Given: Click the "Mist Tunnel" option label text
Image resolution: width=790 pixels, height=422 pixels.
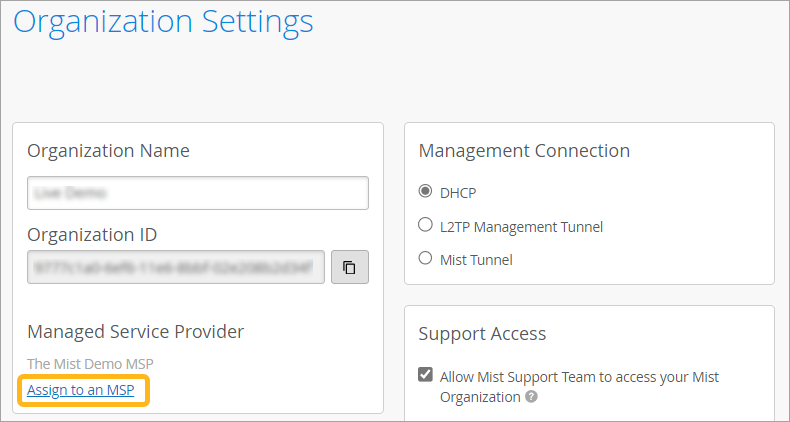Looking at the screenshot, I should click(476, 260).
